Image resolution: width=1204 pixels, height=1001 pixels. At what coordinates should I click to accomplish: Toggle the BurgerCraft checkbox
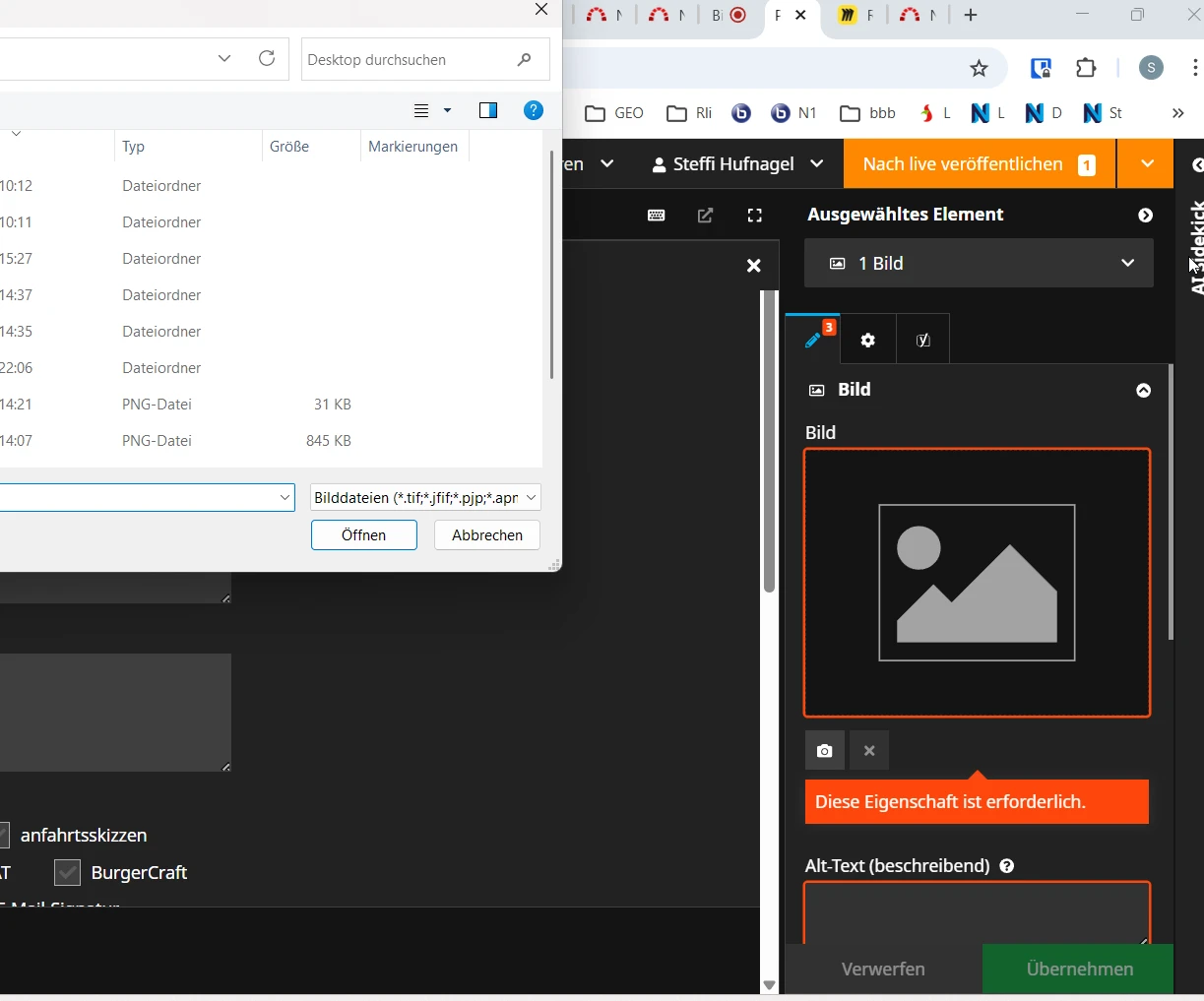click(68, 873)
